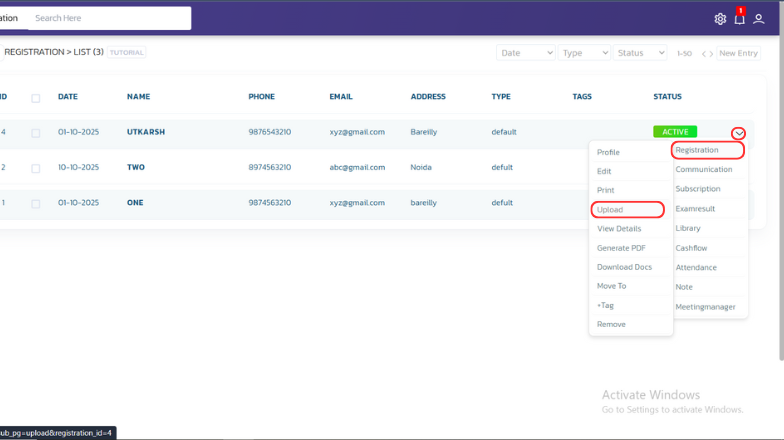Click the Search Here input field
Screen dimensions: 784x440
tap(108, 18)
